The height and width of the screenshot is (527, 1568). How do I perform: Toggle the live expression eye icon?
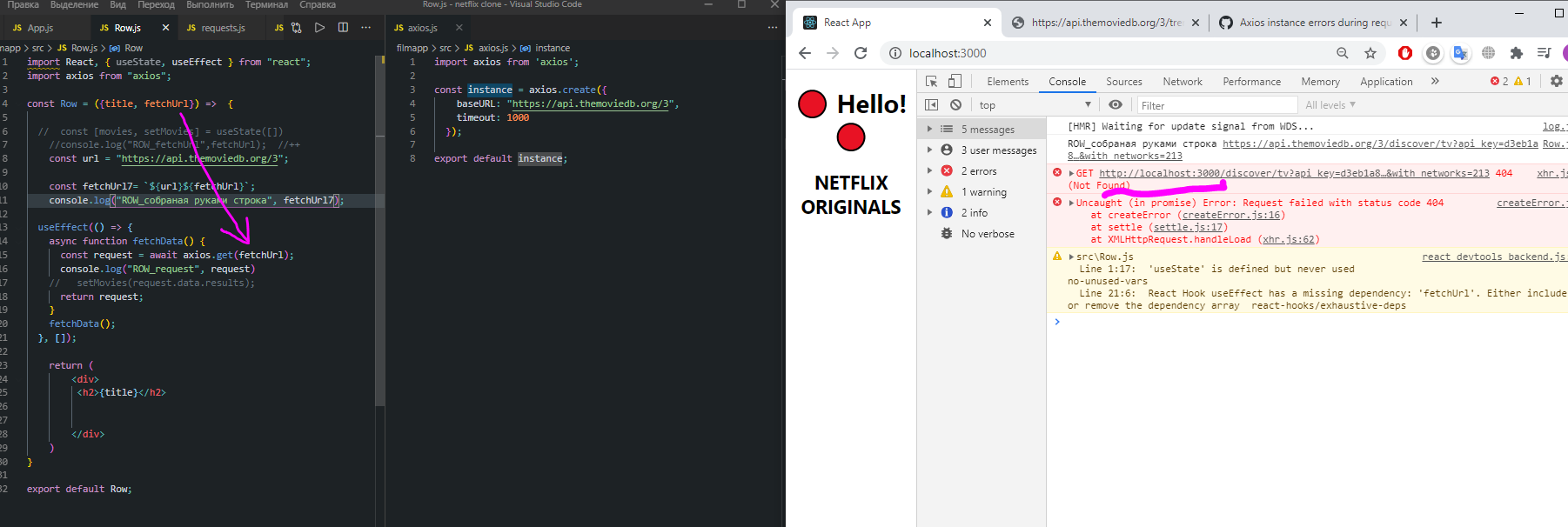pyautogui.click(x=1116, y=105)
